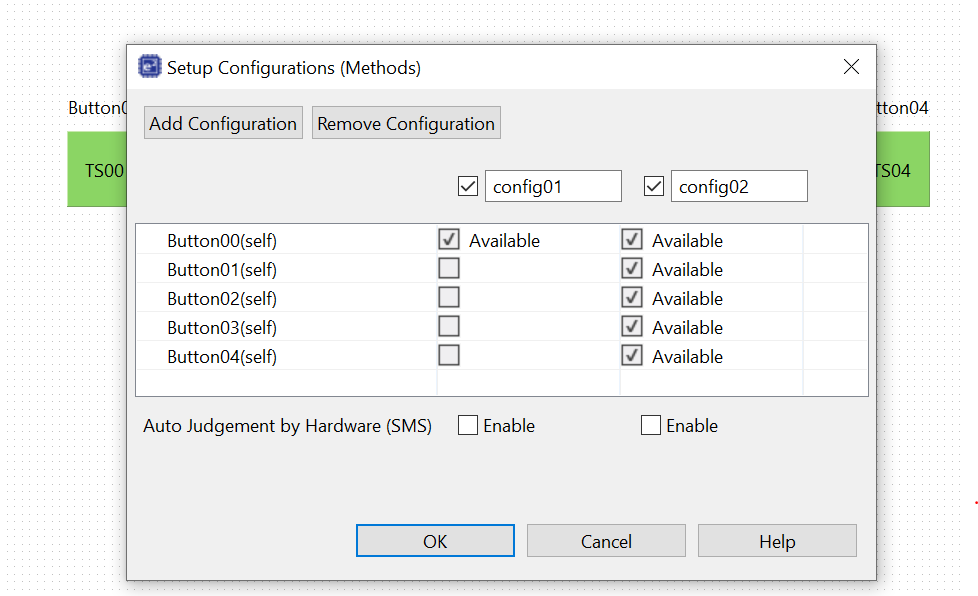
Task: Enable Auto Judgement for config02
Action: [651, 426]
